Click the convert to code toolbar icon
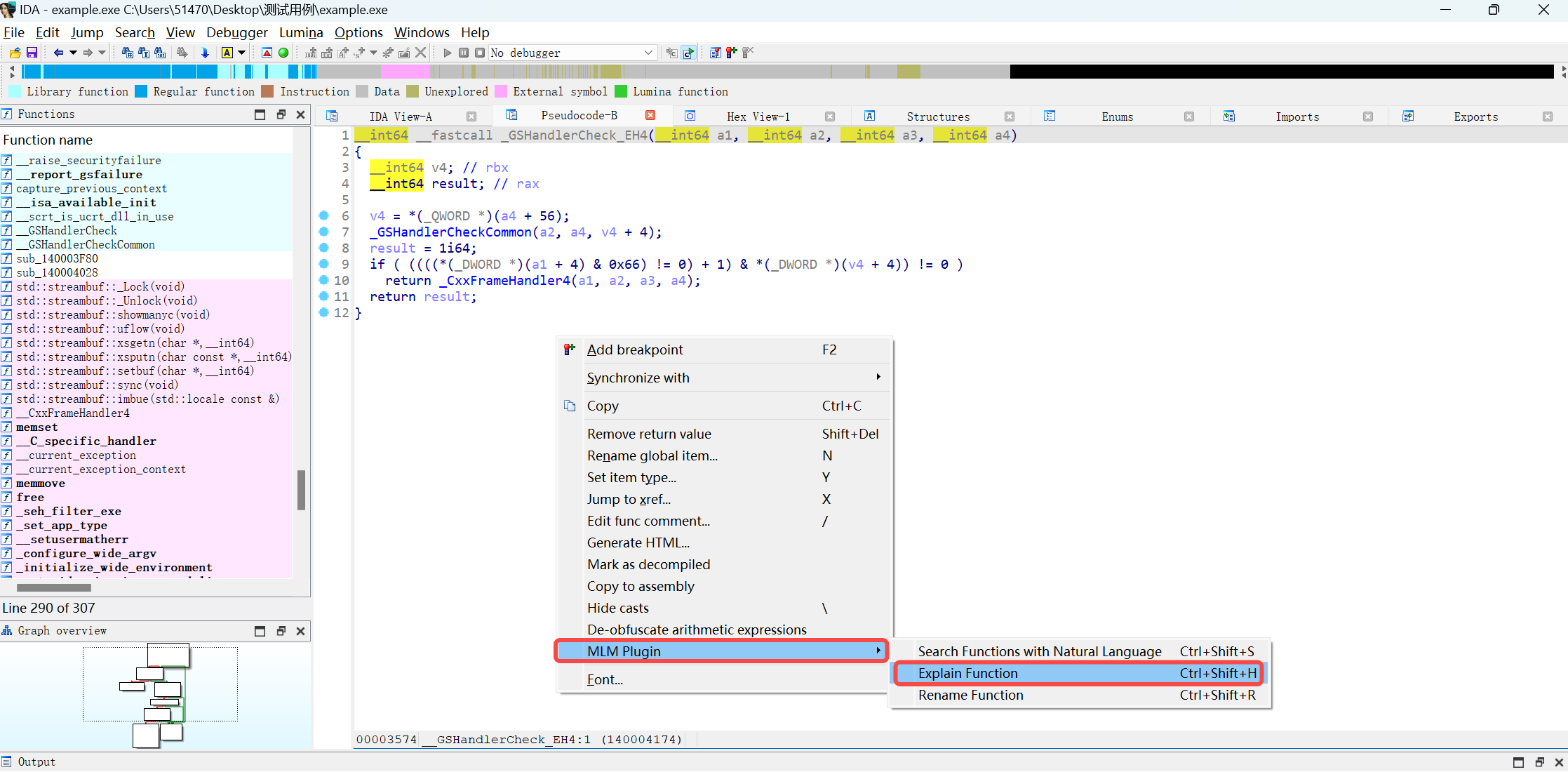1568x772 pixels. 311,53
